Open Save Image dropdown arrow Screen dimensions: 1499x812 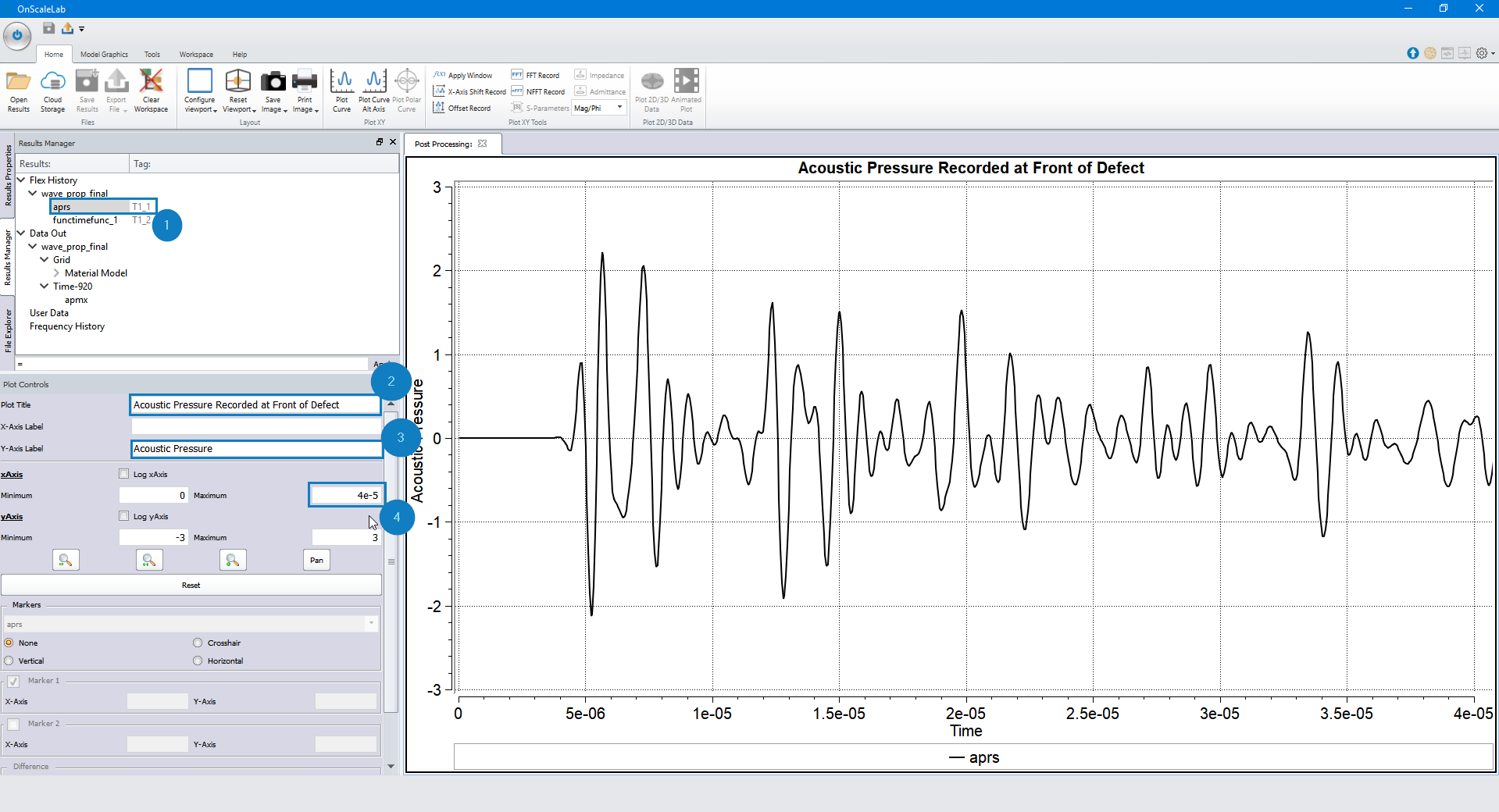coord(286,110)
